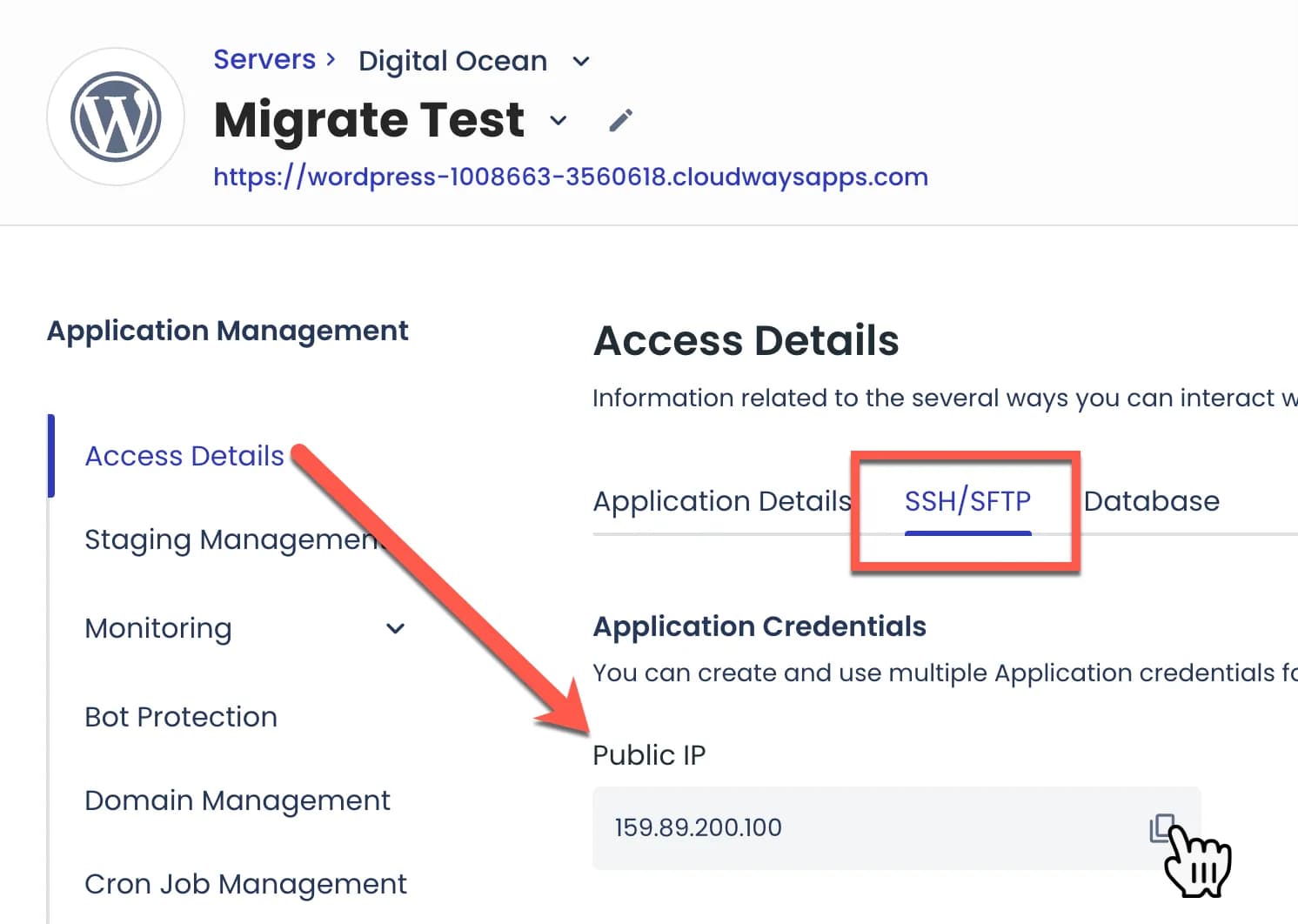Open the Servers breadcrumb link
Viewport: 1298px width, 924px height.
[264, 59]
